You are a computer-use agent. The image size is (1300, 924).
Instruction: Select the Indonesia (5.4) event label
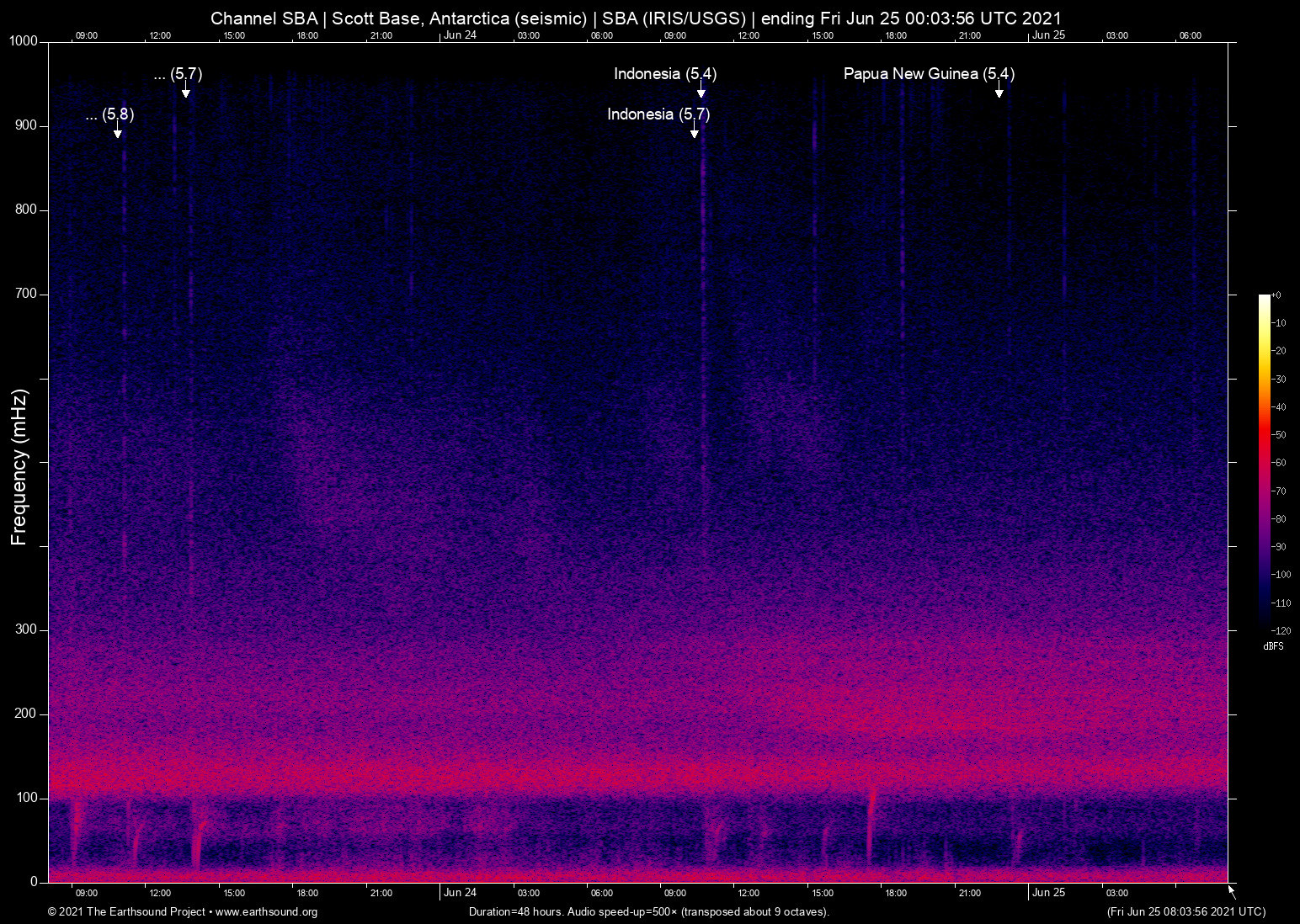click(x=665, y=74)
